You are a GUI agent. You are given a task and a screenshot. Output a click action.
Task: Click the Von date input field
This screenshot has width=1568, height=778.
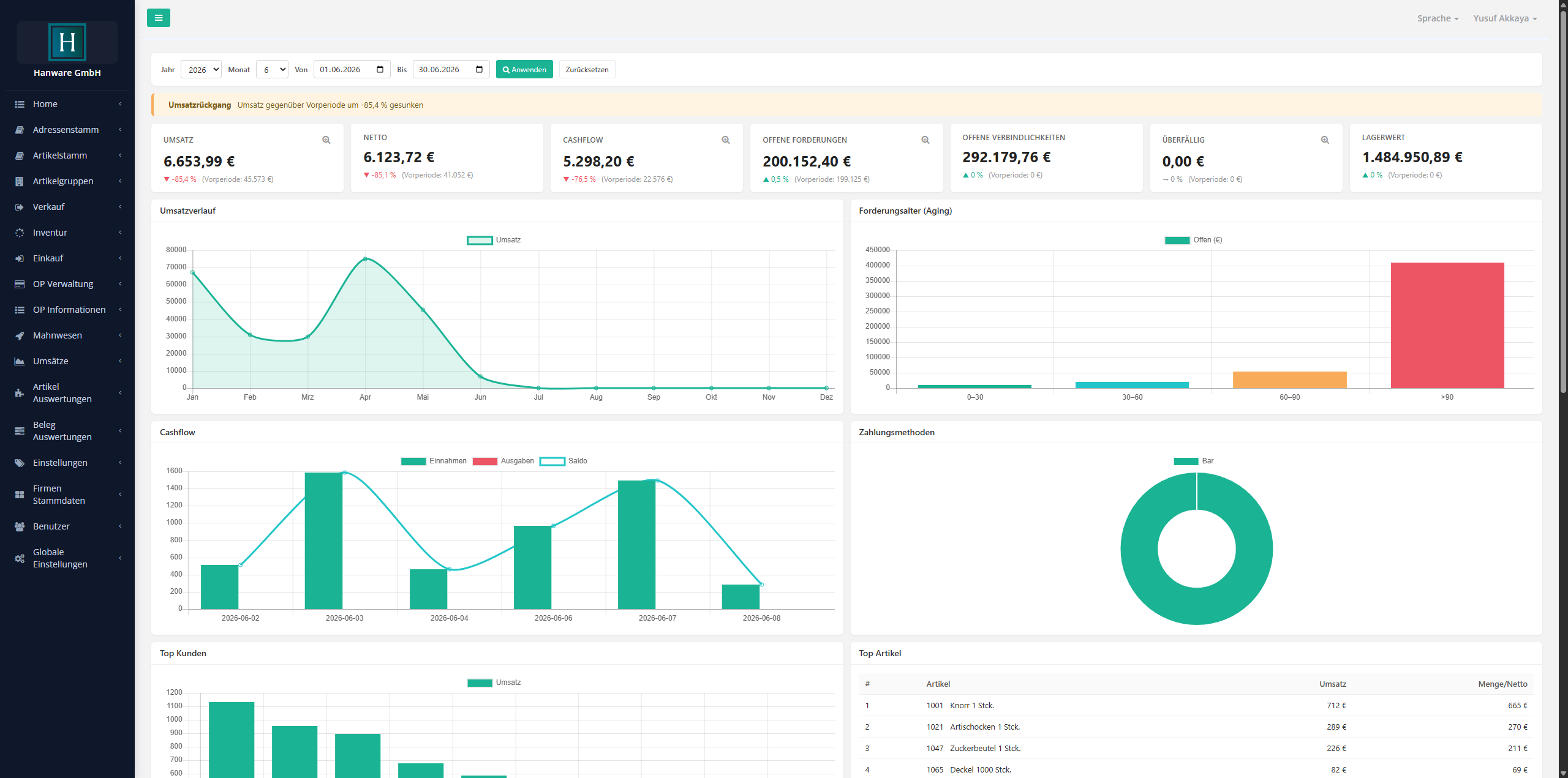[x=352, y=69]
